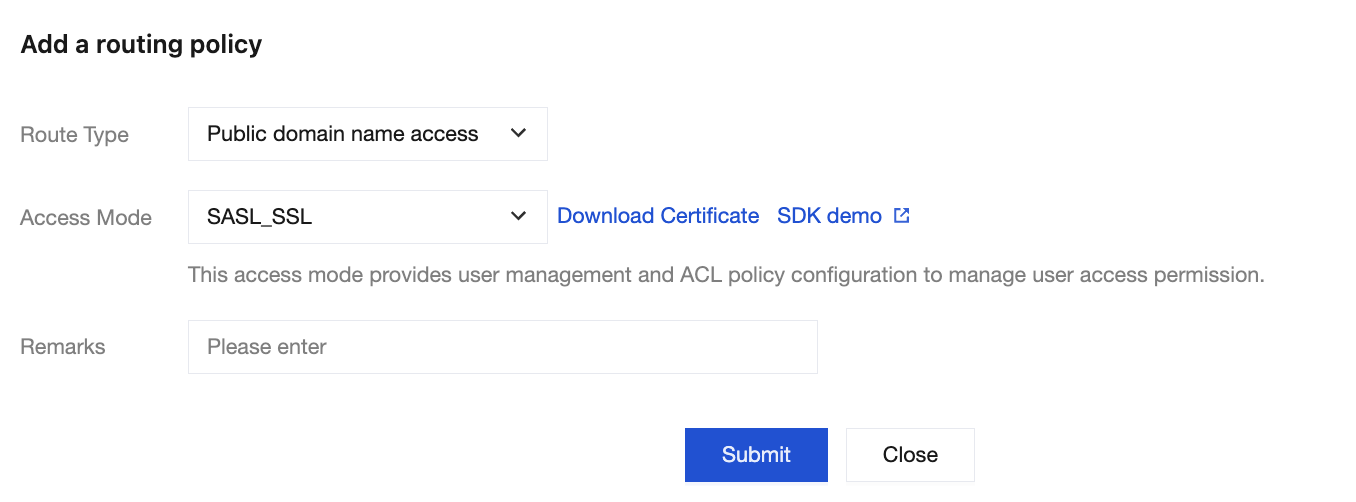
Task: Click the Access Mode chevron arrow
Action: click(x=518, y=216)
